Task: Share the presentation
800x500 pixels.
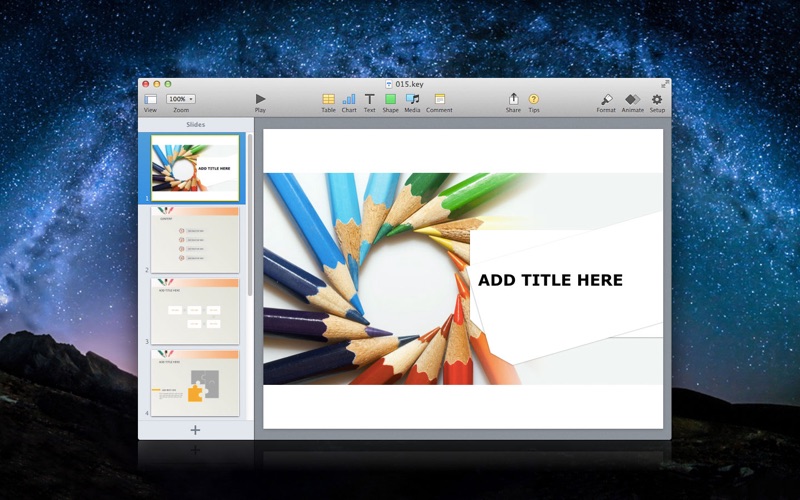Action: [x=513, y=100]
